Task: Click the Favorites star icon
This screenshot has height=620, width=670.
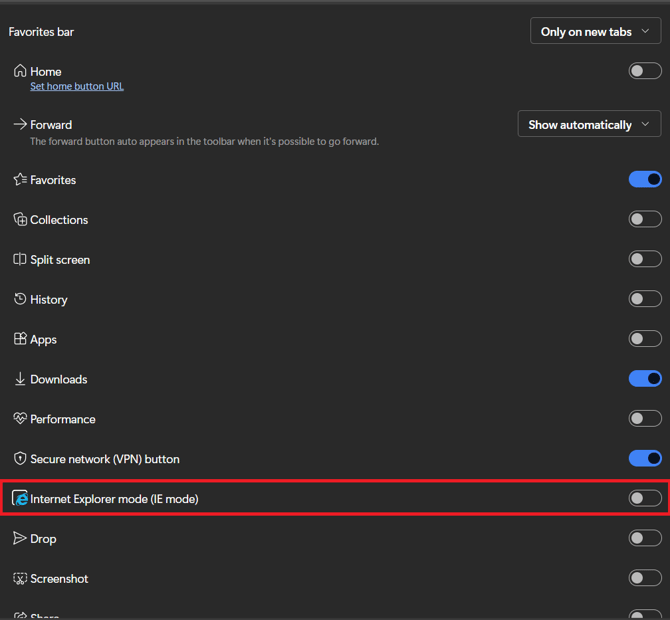Action: tap(20, 180)
